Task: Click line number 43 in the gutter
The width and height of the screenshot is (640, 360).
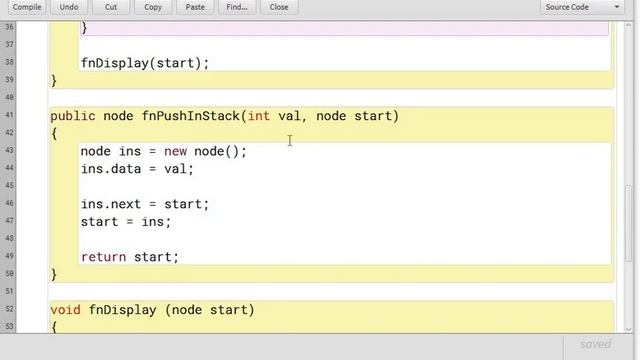Action: click(9, 150)
